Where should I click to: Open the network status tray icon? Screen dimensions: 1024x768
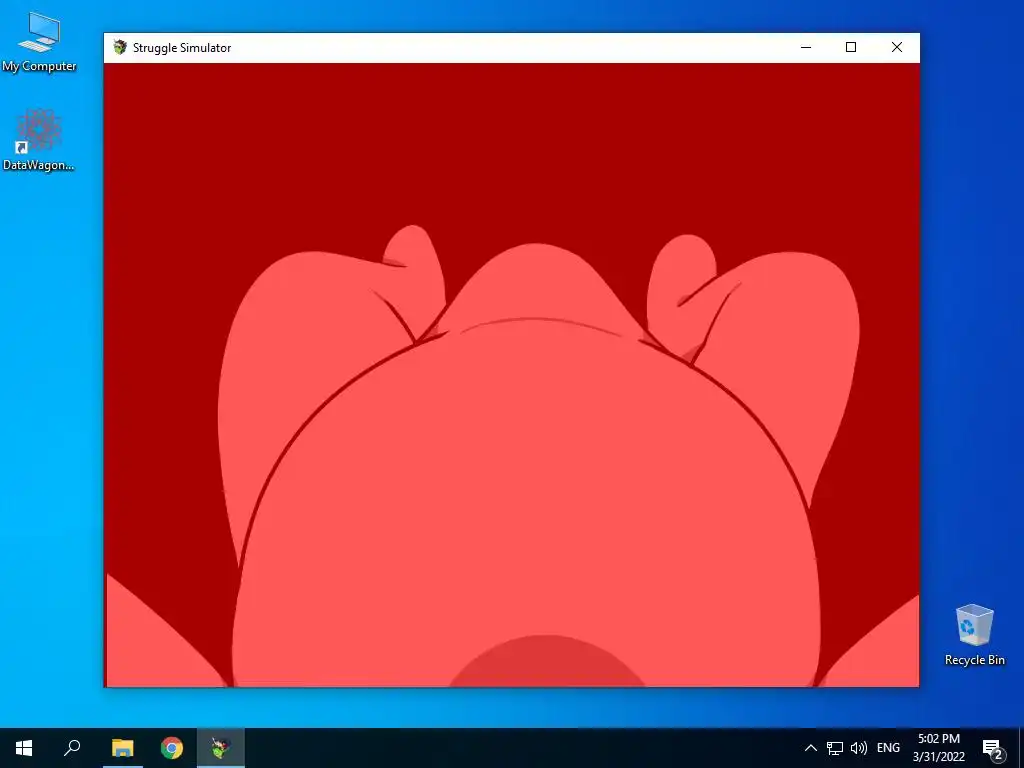pos(835,748)
